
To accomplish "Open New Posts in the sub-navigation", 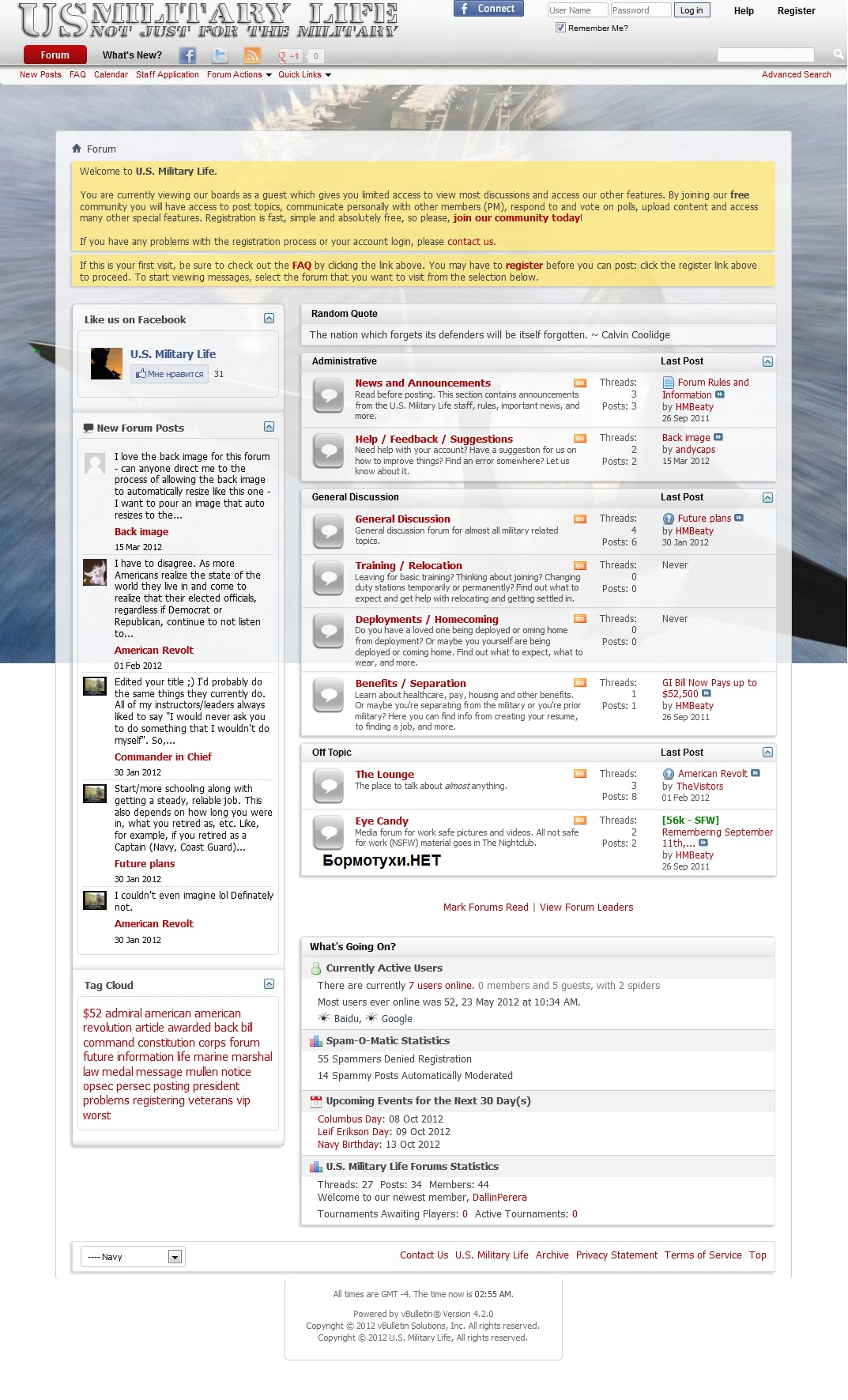I will click(x=40, y=74).
